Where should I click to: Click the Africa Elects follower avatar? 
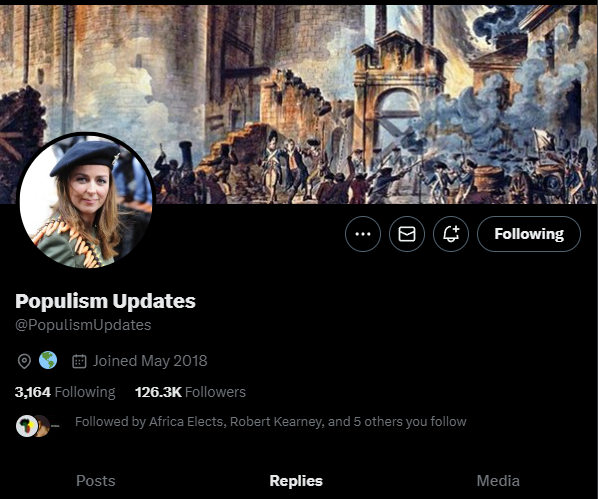click(x=26, y=426)
